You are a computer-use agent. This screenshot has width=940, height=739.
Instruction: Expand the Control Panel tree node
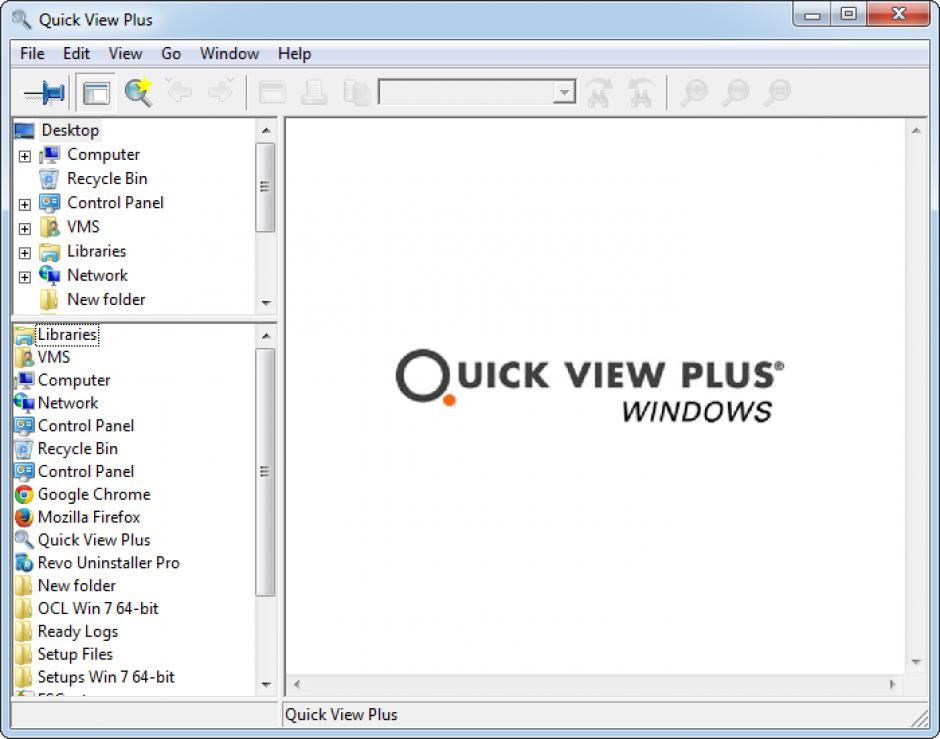point(25,205)
